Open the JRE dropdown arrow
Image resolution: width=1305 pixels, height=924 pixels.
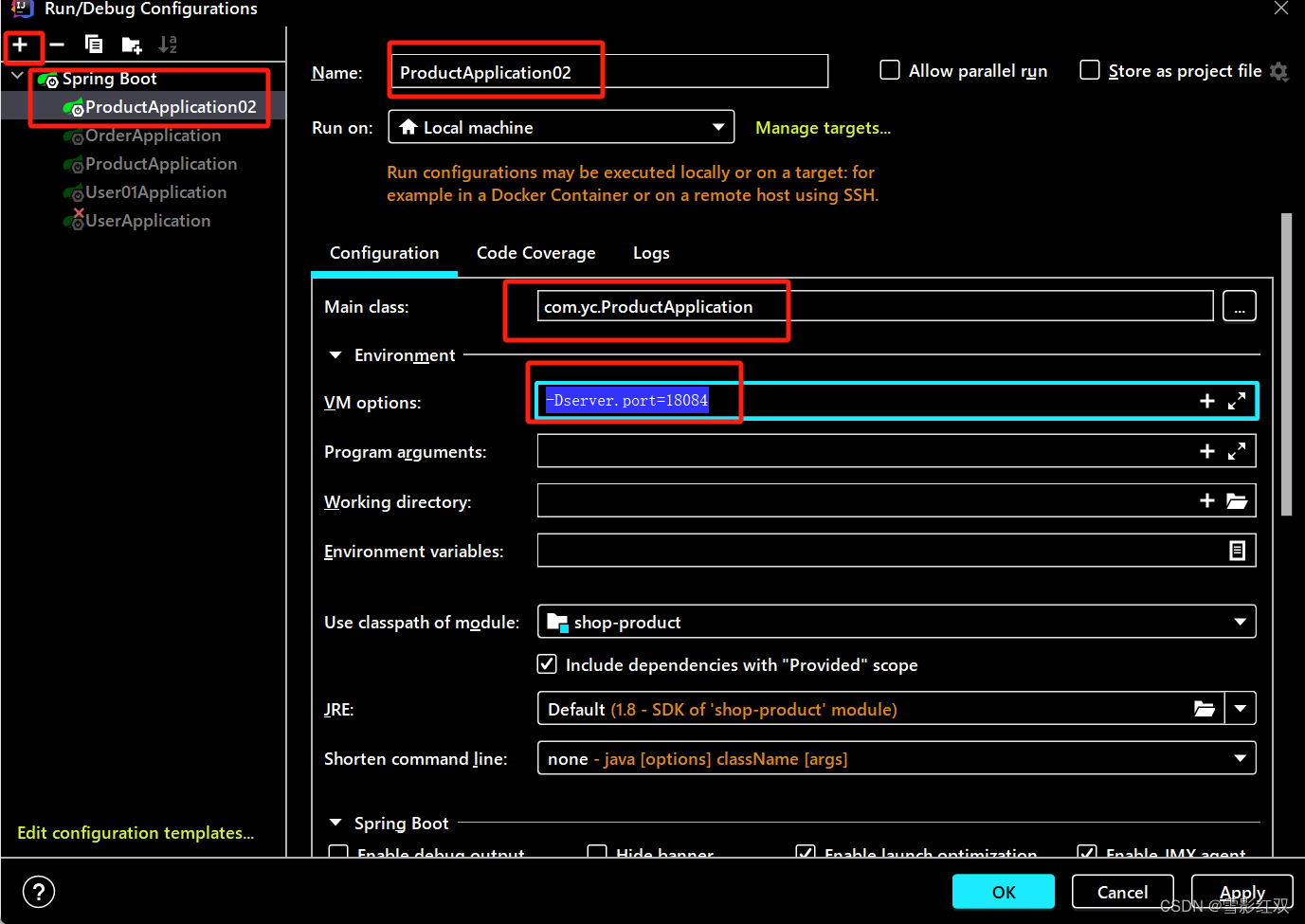click(1241, 708)
